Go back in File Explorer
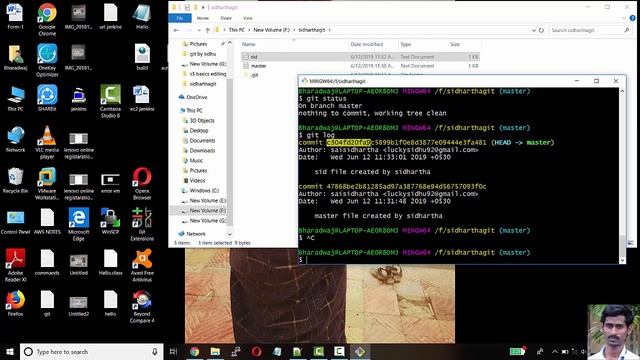Viewport: 640px width, 360px height. click(x=176, y=30)
